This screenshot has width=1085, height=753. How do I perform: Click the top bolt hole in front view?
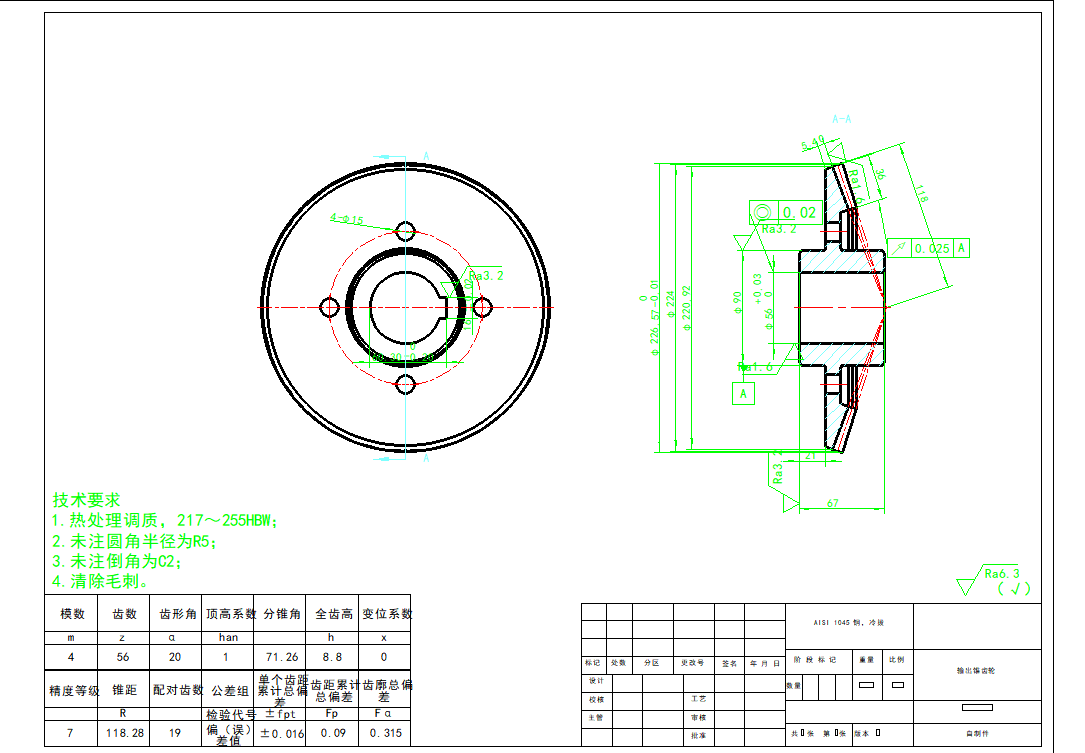[405, 230]
